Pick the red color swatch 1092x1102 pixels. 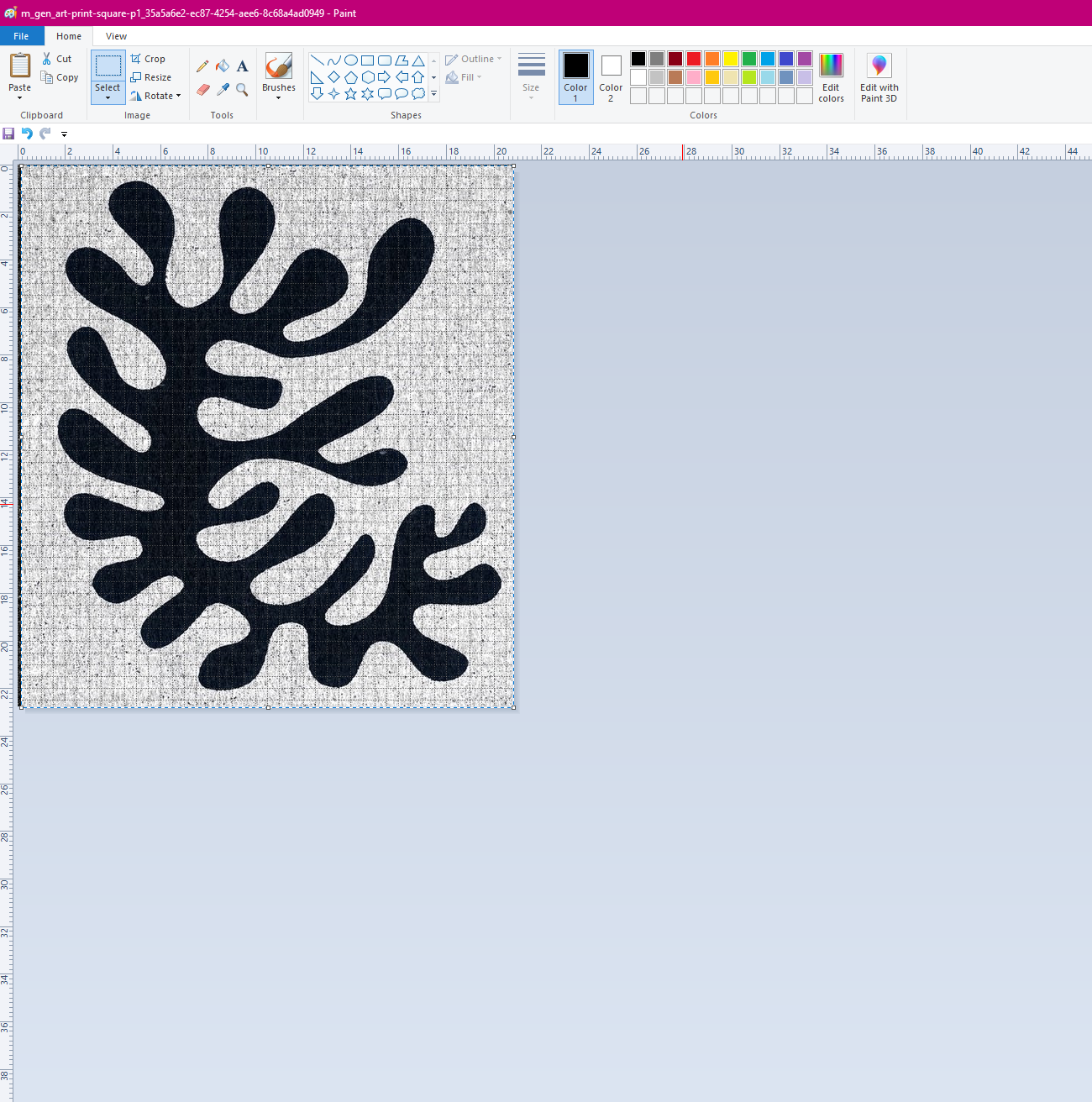point(694,59)
